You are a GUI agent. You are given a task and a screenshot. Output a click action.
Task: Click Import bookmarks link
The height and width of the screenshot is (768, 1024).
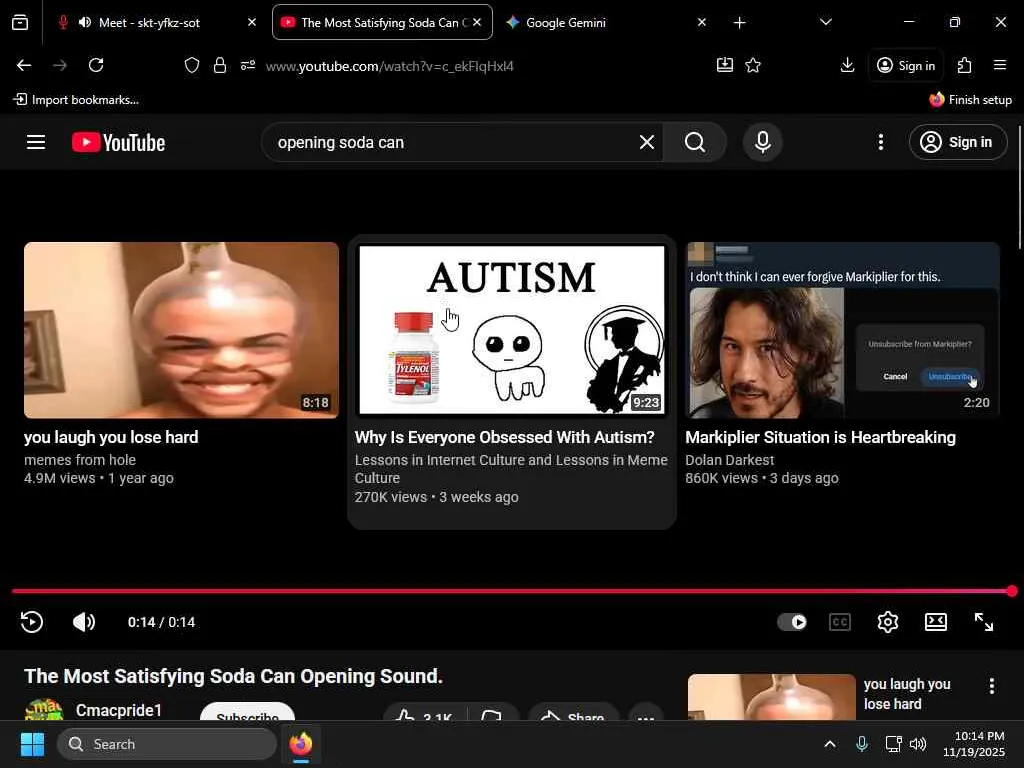pos(76,100)
